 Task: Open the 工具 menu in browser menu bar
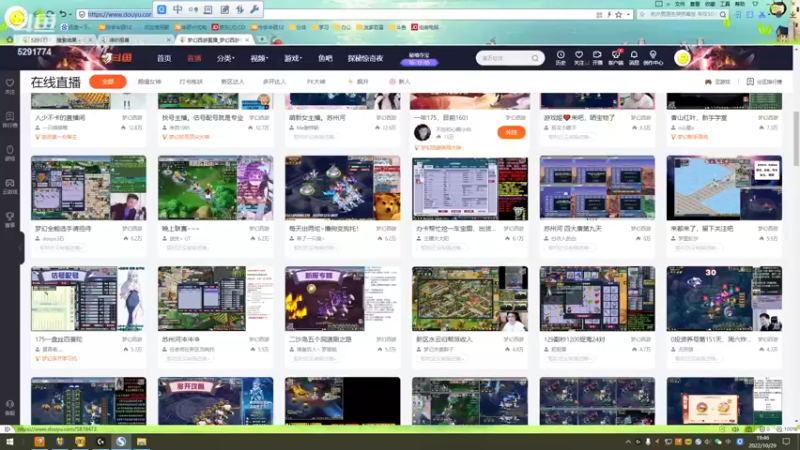pos(725,4)
